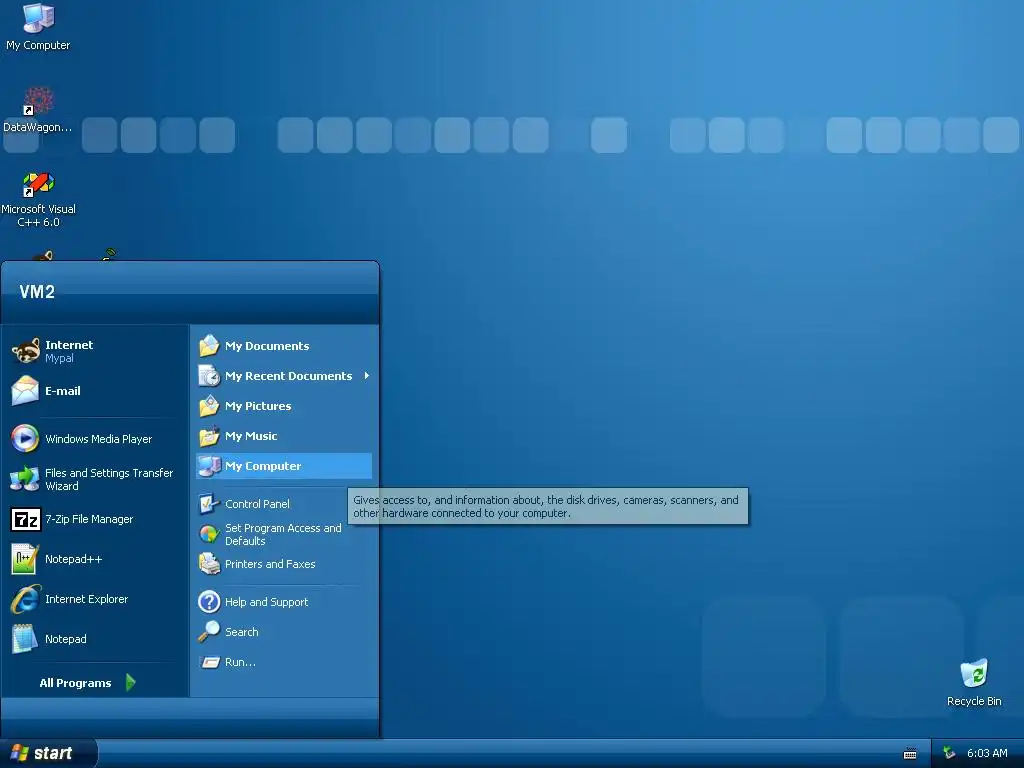
Task: Open the Run... dialog
Action: (284, 662)
